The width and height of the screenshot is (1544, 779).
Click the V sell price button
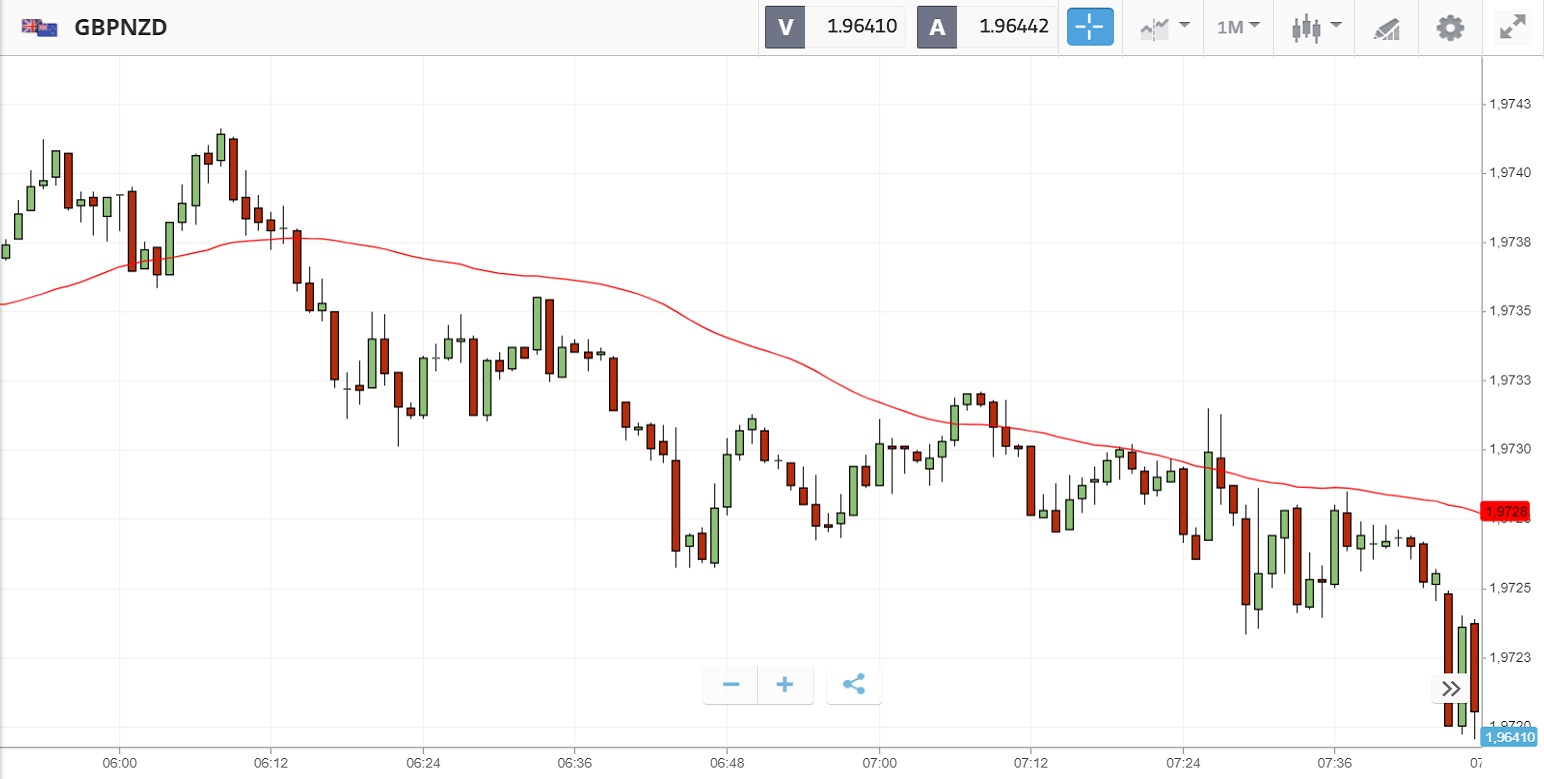coord(835,27)
